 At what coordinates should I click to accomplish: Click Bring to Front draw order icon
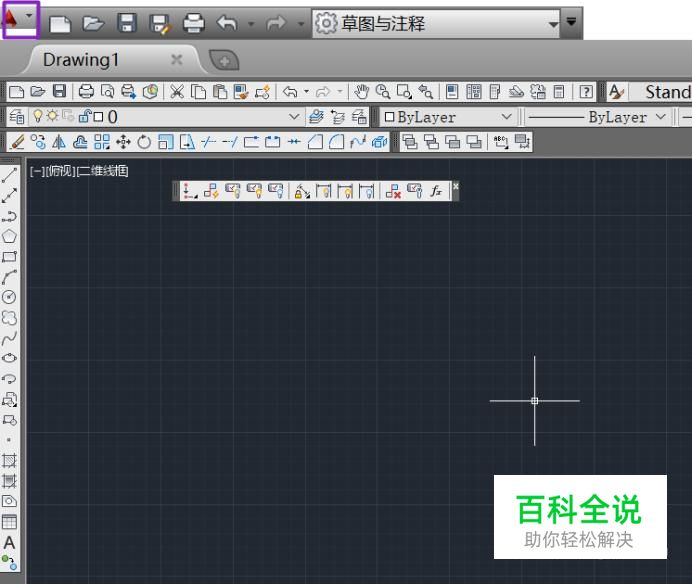pyautogui.click(x=410, y=142)
